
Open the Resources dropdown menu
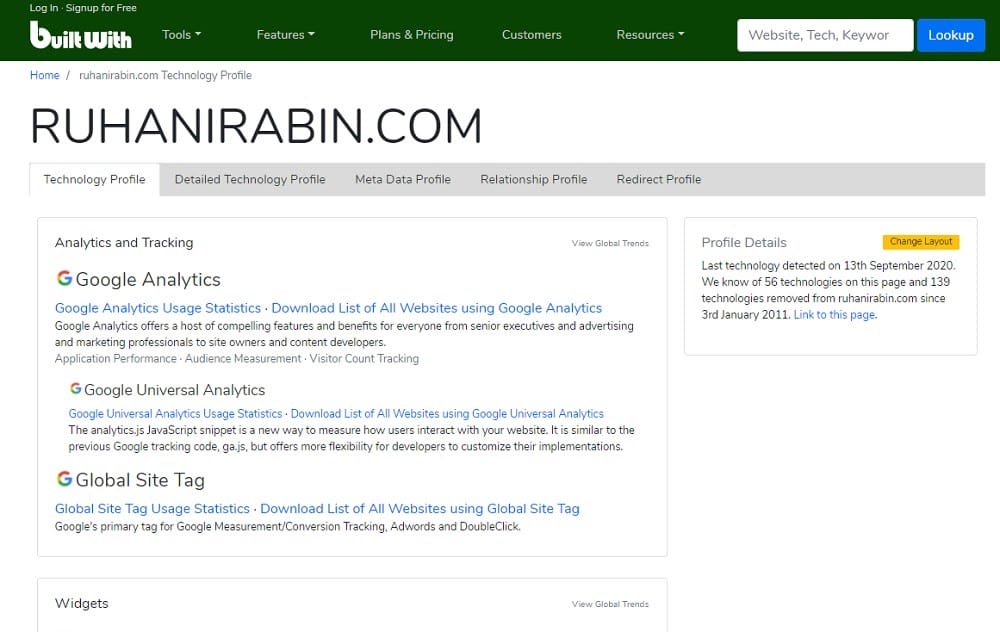tap(649, 34)
